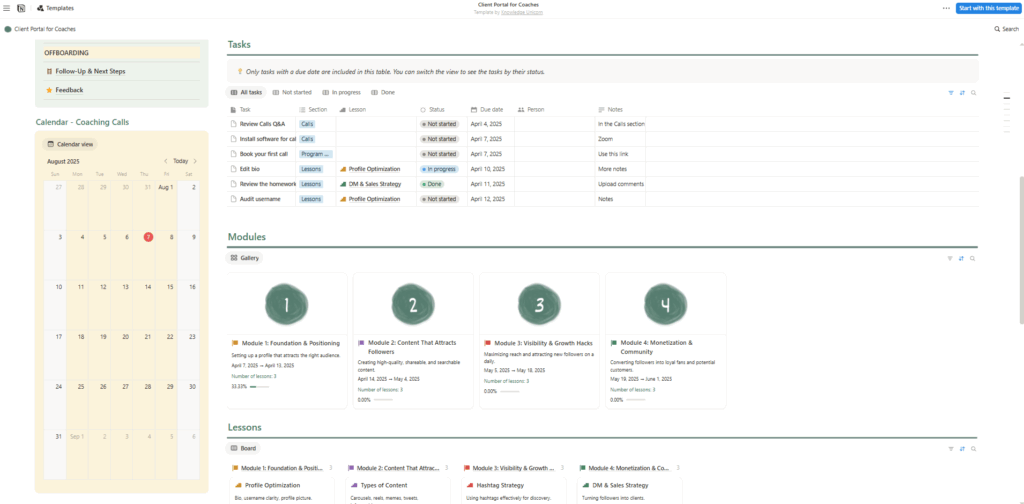
Task: Click the Module 2 purple flag icon
Action: pyautogui.click(x=361, y=343)
